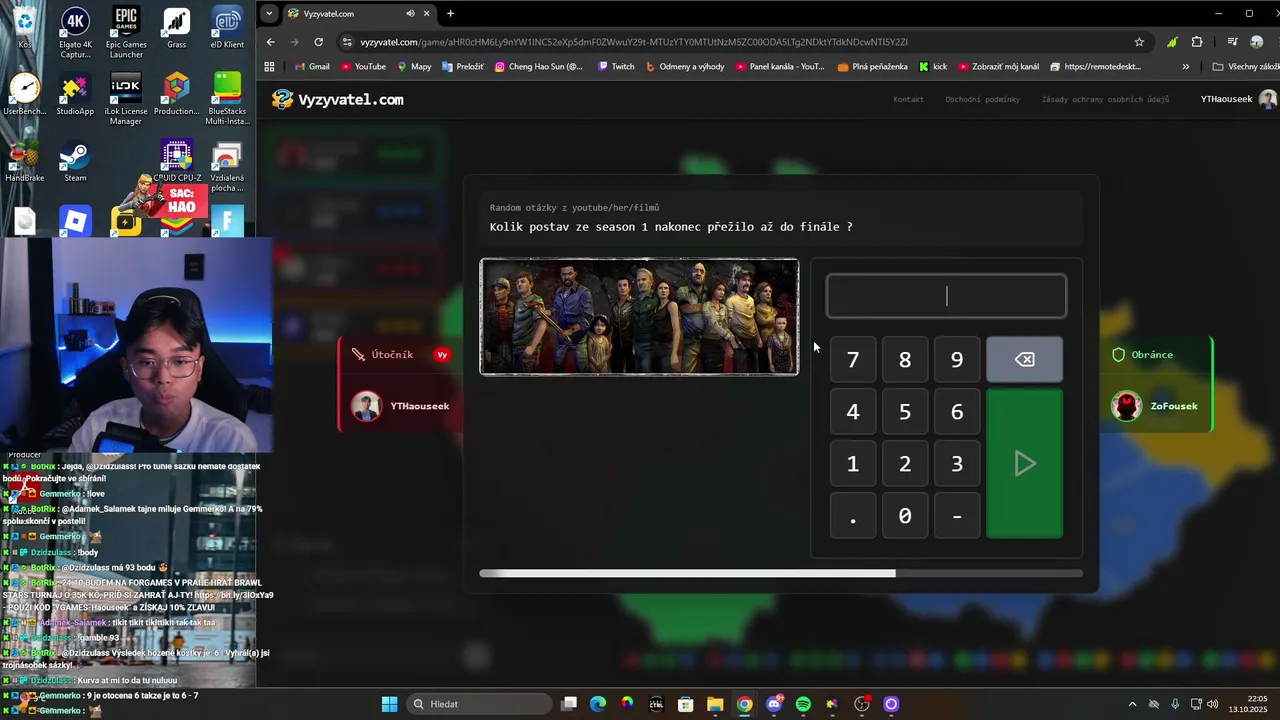Screen dimensions: 1280x720
Task: Click the minus key on keypad
Action: tap(957, 516)
